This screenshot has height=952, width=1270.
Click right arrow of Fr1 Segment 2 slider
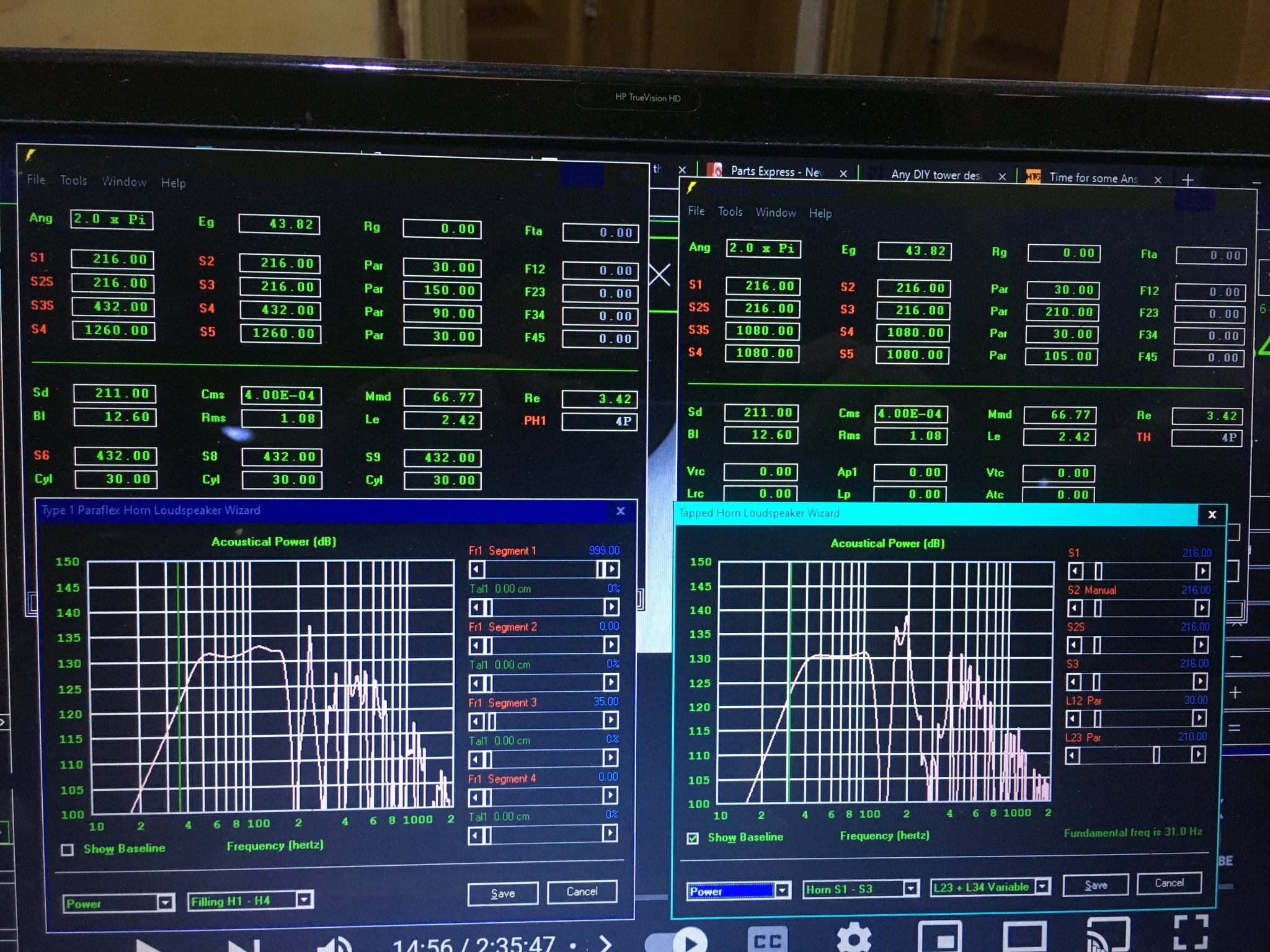(x=611, y=645)
